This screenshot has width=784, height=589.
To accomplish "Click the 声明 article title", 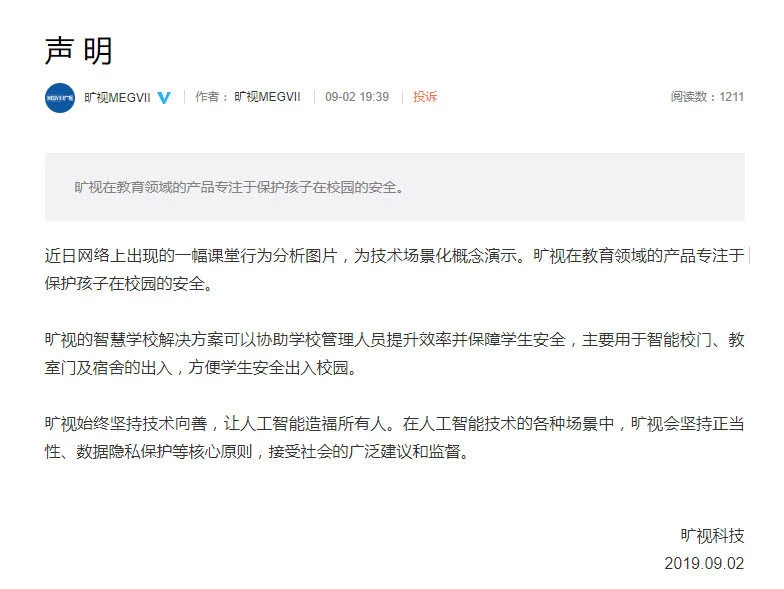I will 78,51.
